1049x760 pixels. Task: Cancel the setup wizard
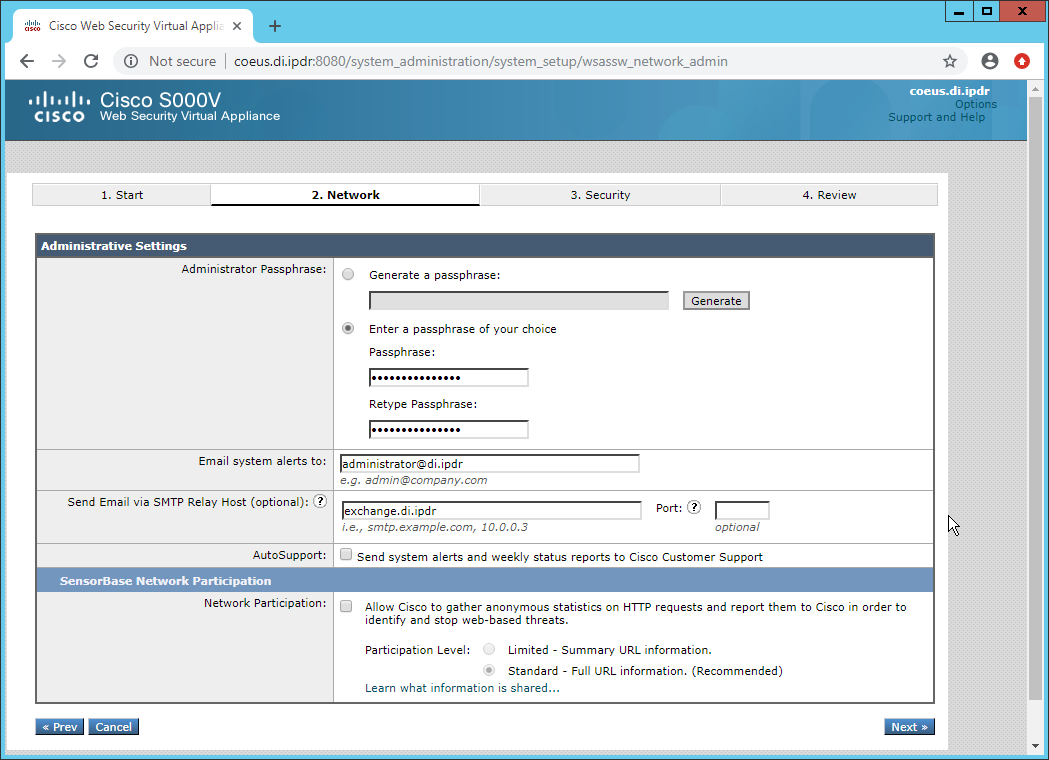coord(114,727)
